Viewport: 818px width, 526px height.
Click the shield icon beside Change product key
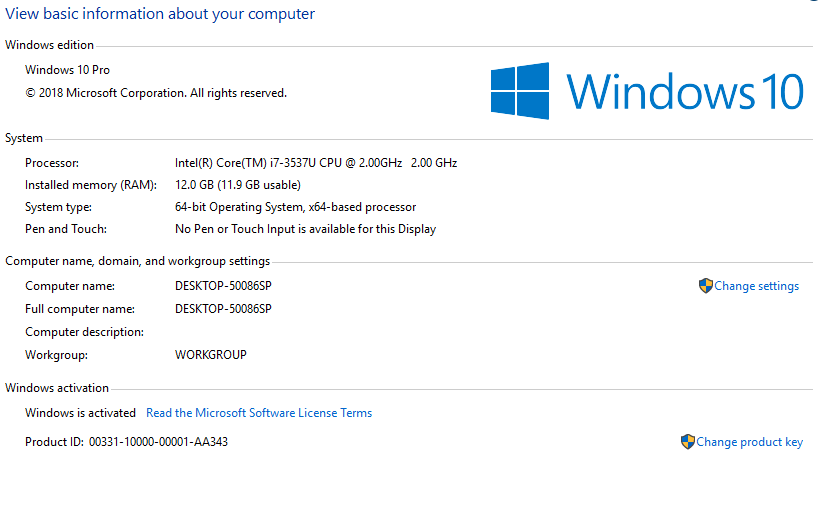(687, 442)
